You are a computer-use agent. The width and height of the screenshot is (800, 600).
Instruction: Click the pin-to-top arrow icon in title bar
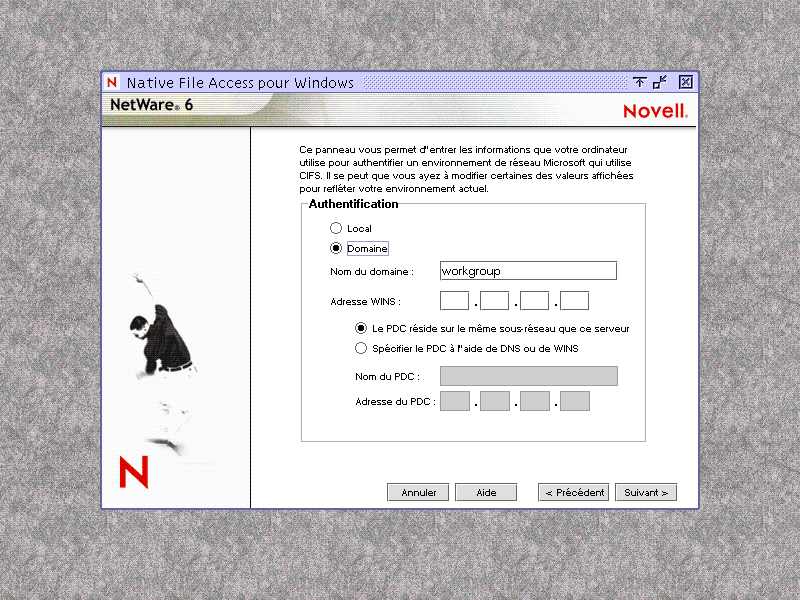[x=639, y=82]
